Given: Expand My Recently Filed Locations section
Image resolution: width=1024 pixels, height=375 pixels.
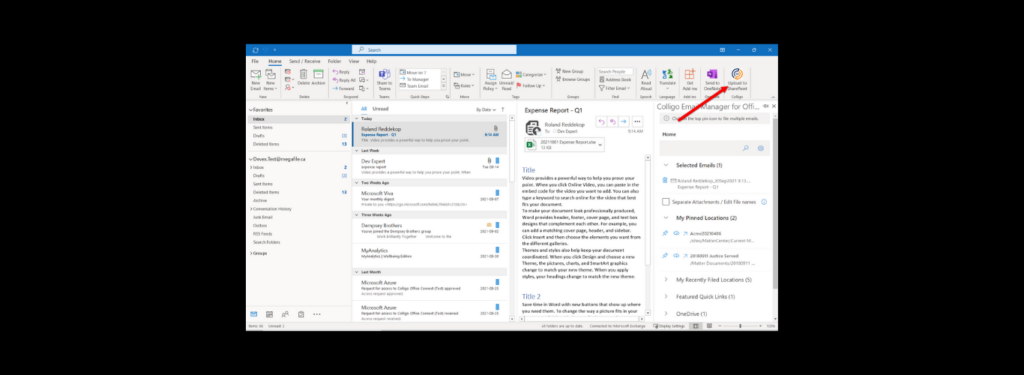Looking at the screenshot, I should pyautogui.click(x=665, y=280).
